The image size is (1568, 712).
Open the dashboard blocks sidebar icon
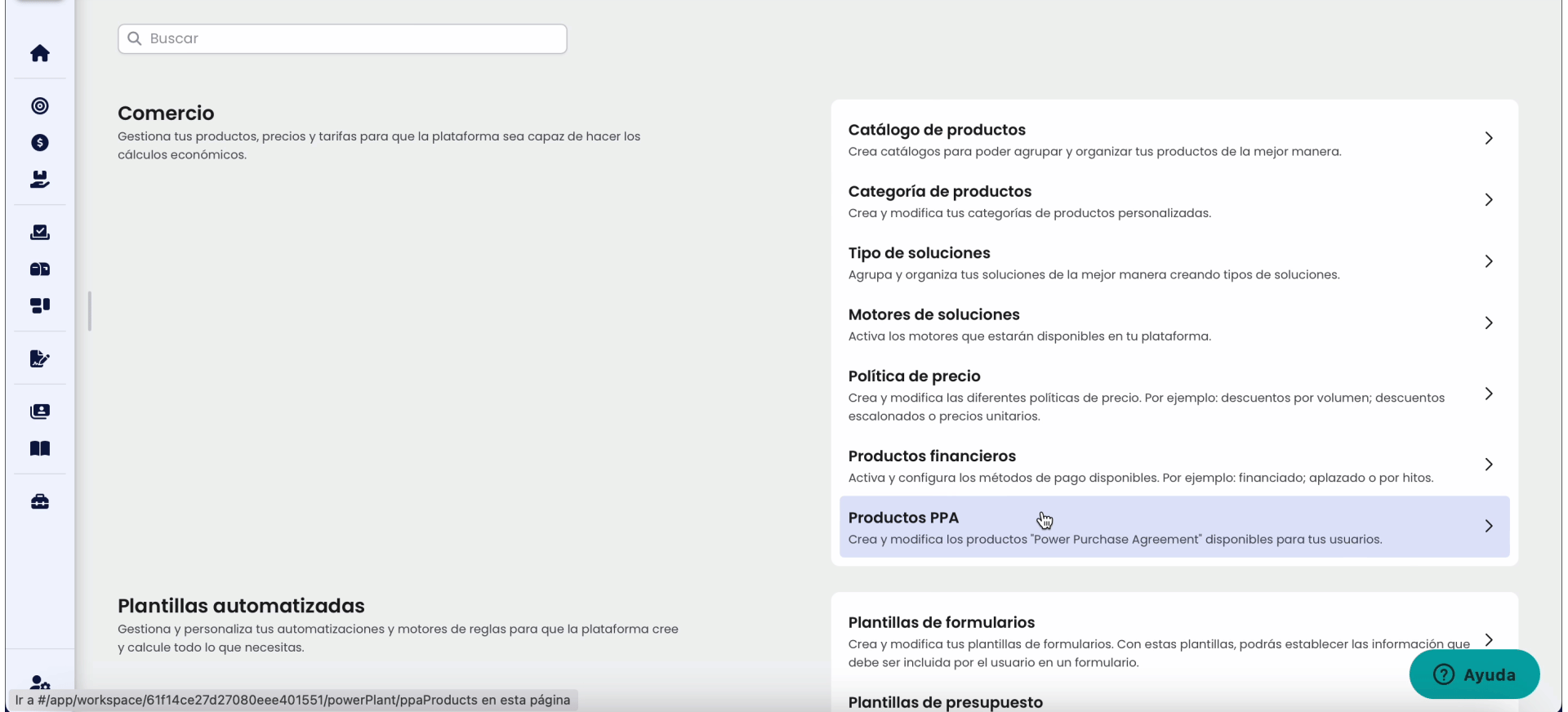[x=40, y=305]
